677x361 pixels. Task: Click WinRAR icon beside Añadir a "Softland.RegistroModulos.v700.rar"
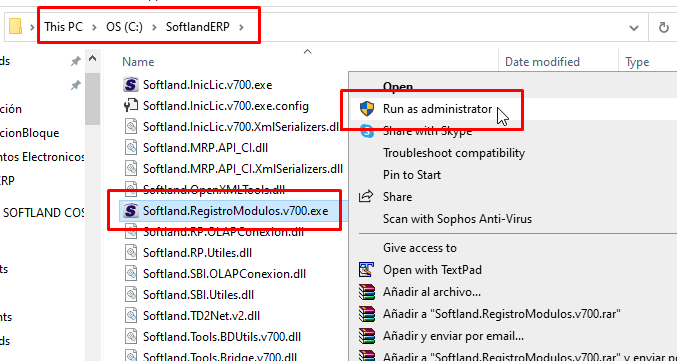tap(367, 314)
